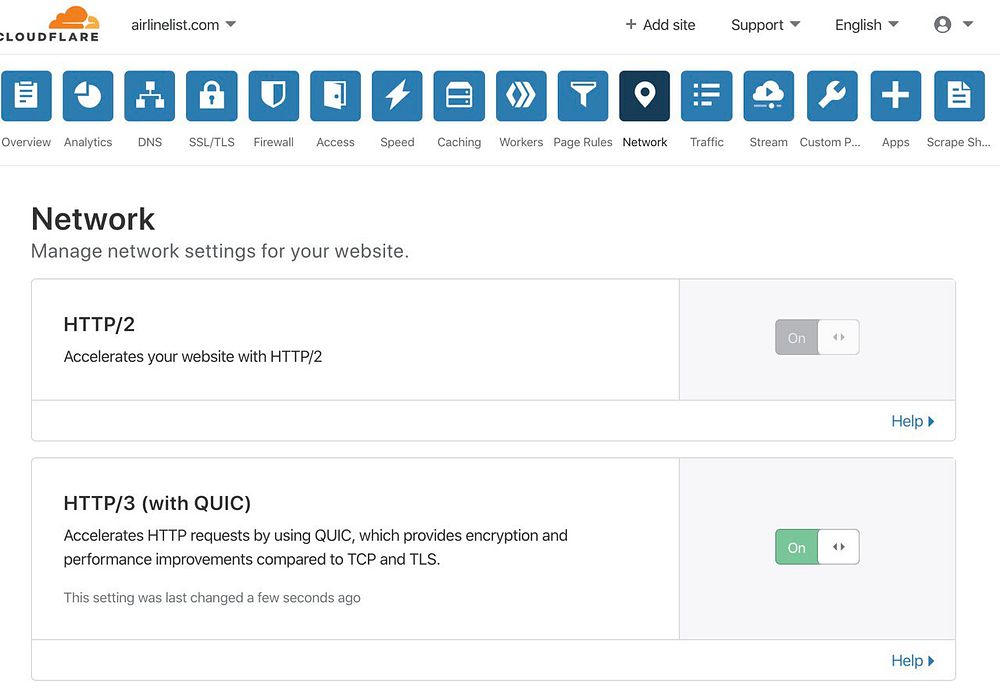Click the Stream tab label

pyautogui.click(x=768, y=142)
